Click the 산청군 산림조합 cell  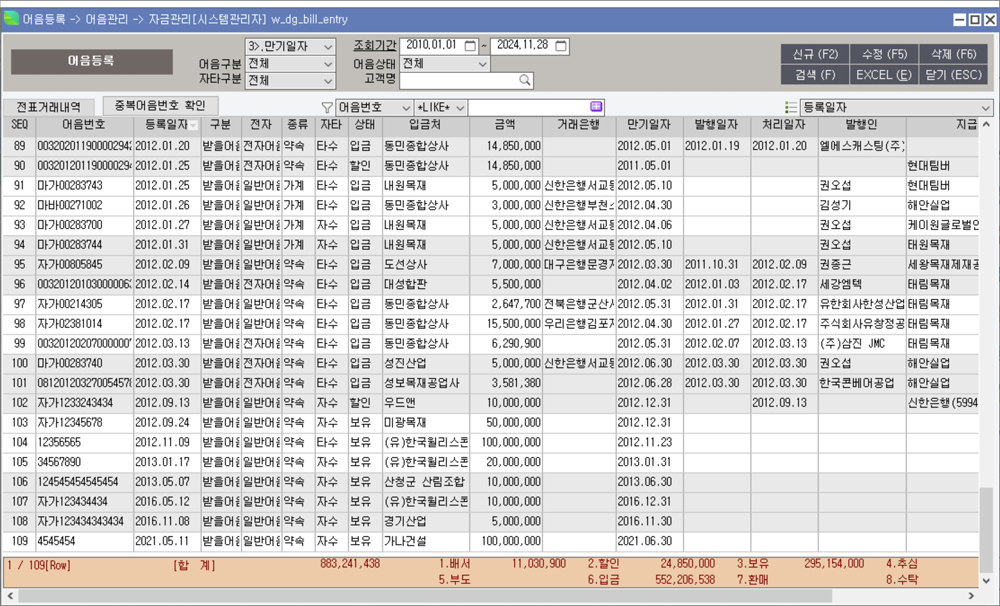426,482
